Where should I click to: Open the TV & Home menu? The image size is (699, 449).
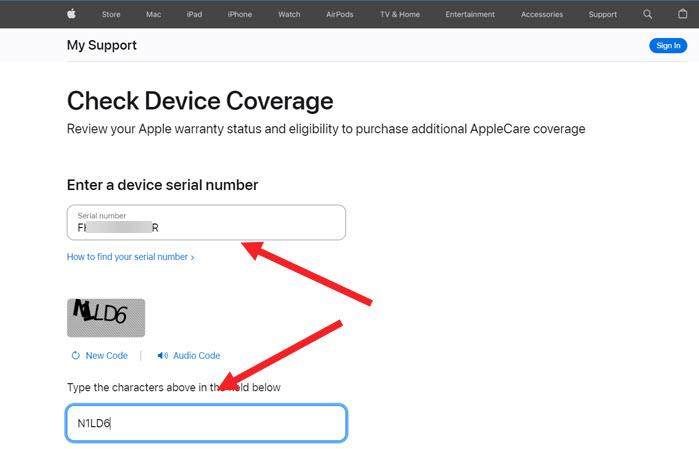tap(400, 14)
